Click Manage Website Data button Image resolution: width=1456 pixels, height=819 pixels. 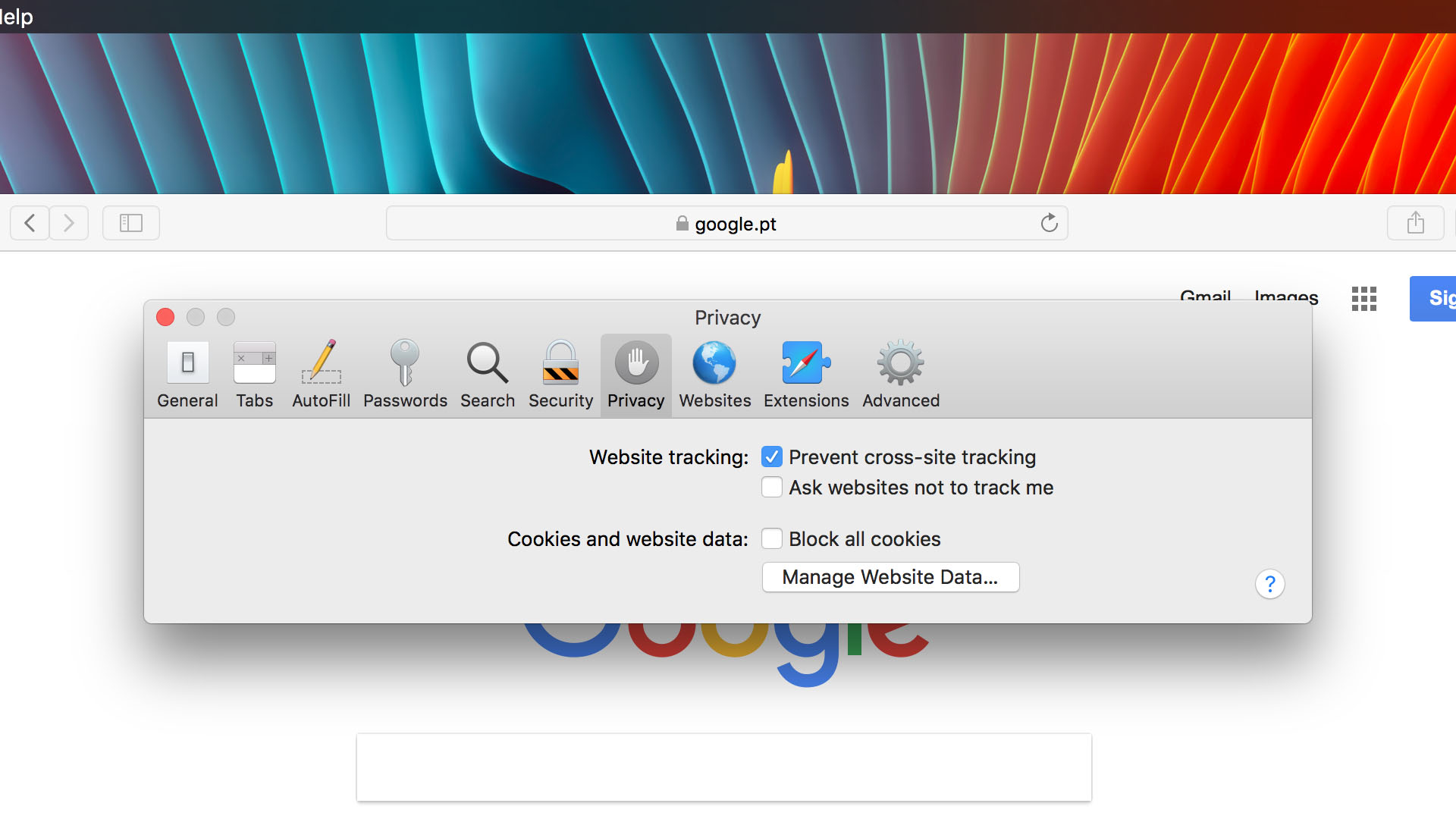(890, 577)
